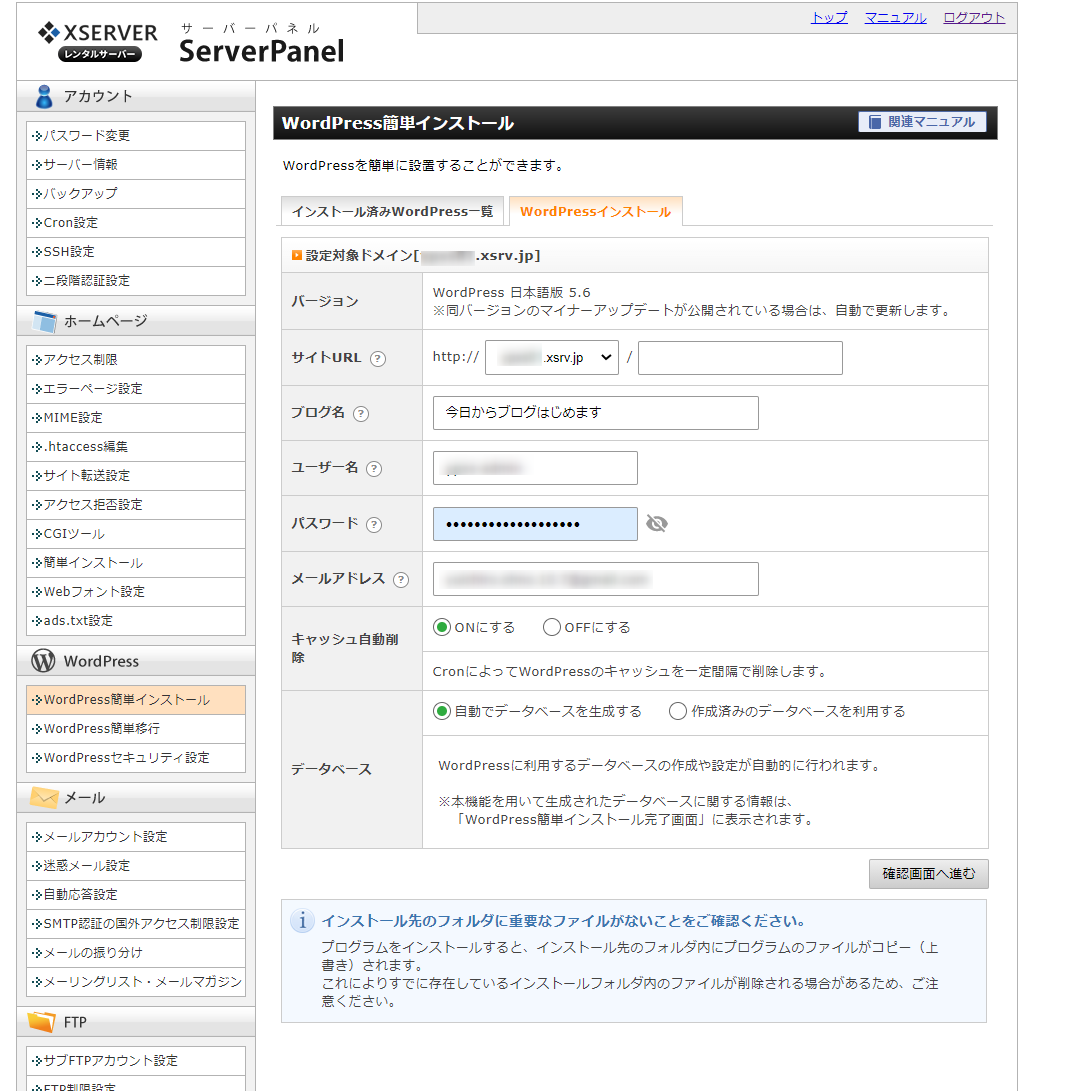
Task: Open the site URL domain dropdown
Action: pyautogui.click(x=552, y=358)
